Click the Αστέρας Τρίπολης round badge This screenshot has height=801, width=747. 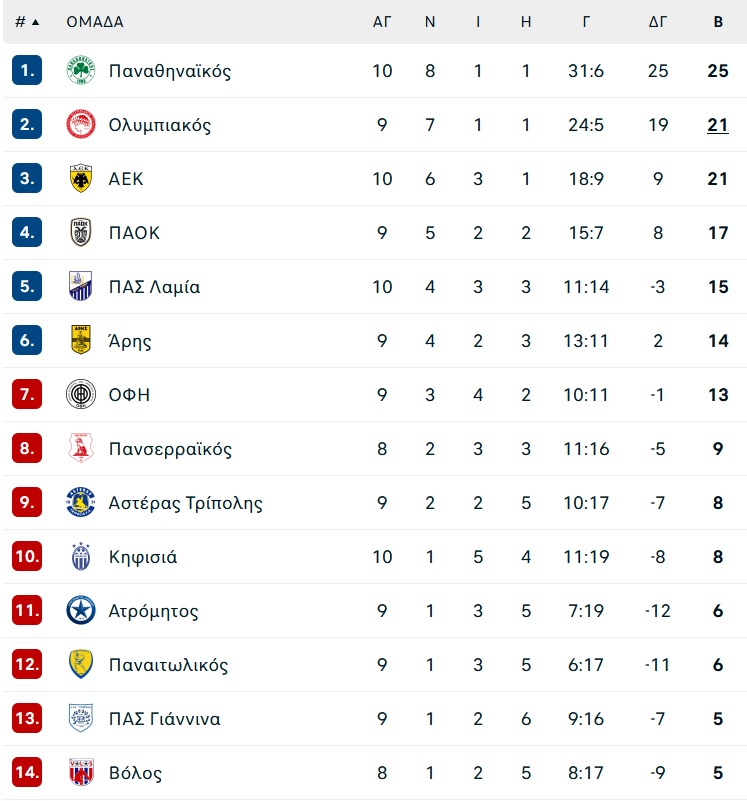[81, 502]
